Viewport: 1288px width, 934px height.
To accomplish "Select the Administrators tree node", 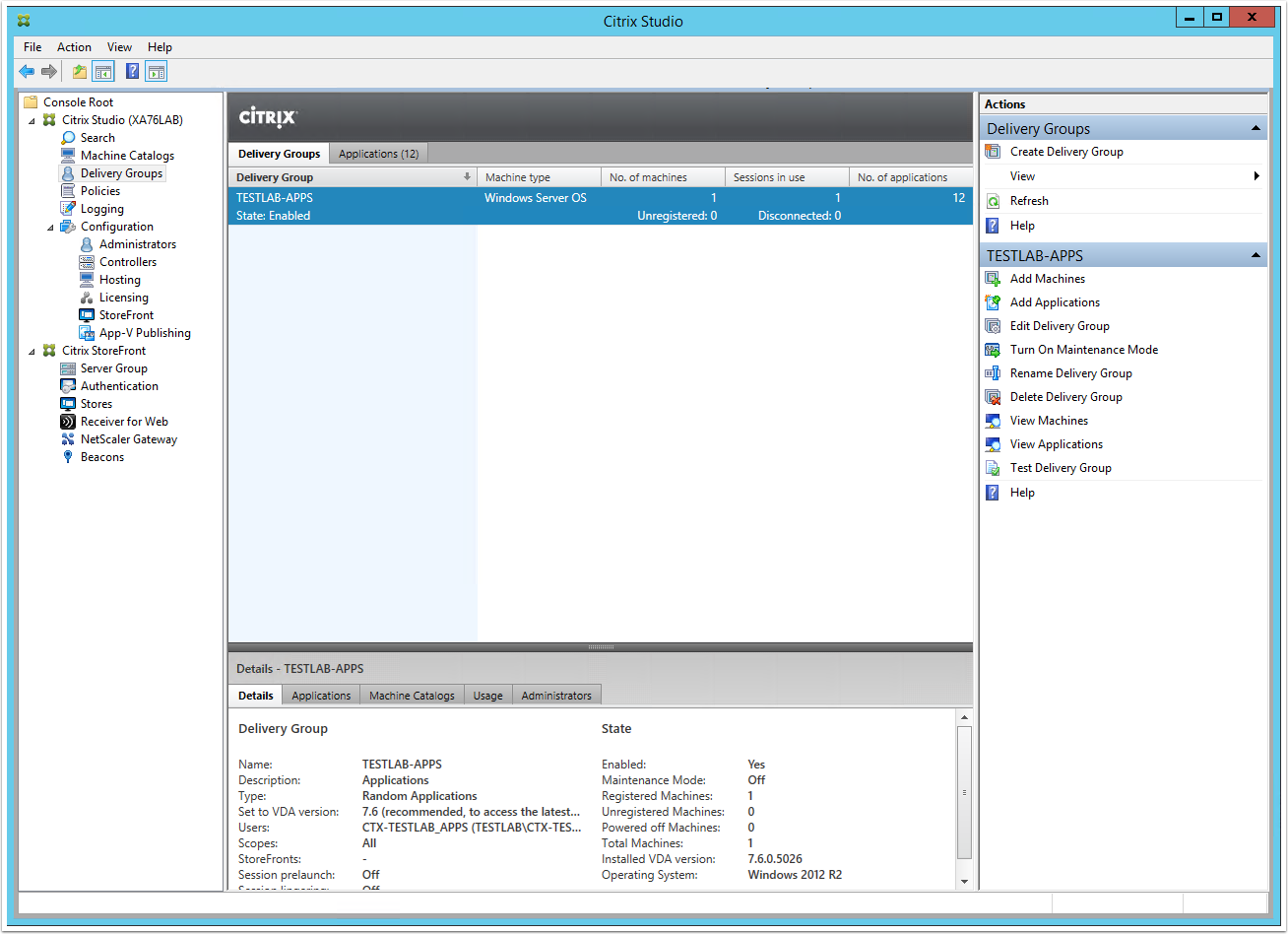I will point(138,244).
